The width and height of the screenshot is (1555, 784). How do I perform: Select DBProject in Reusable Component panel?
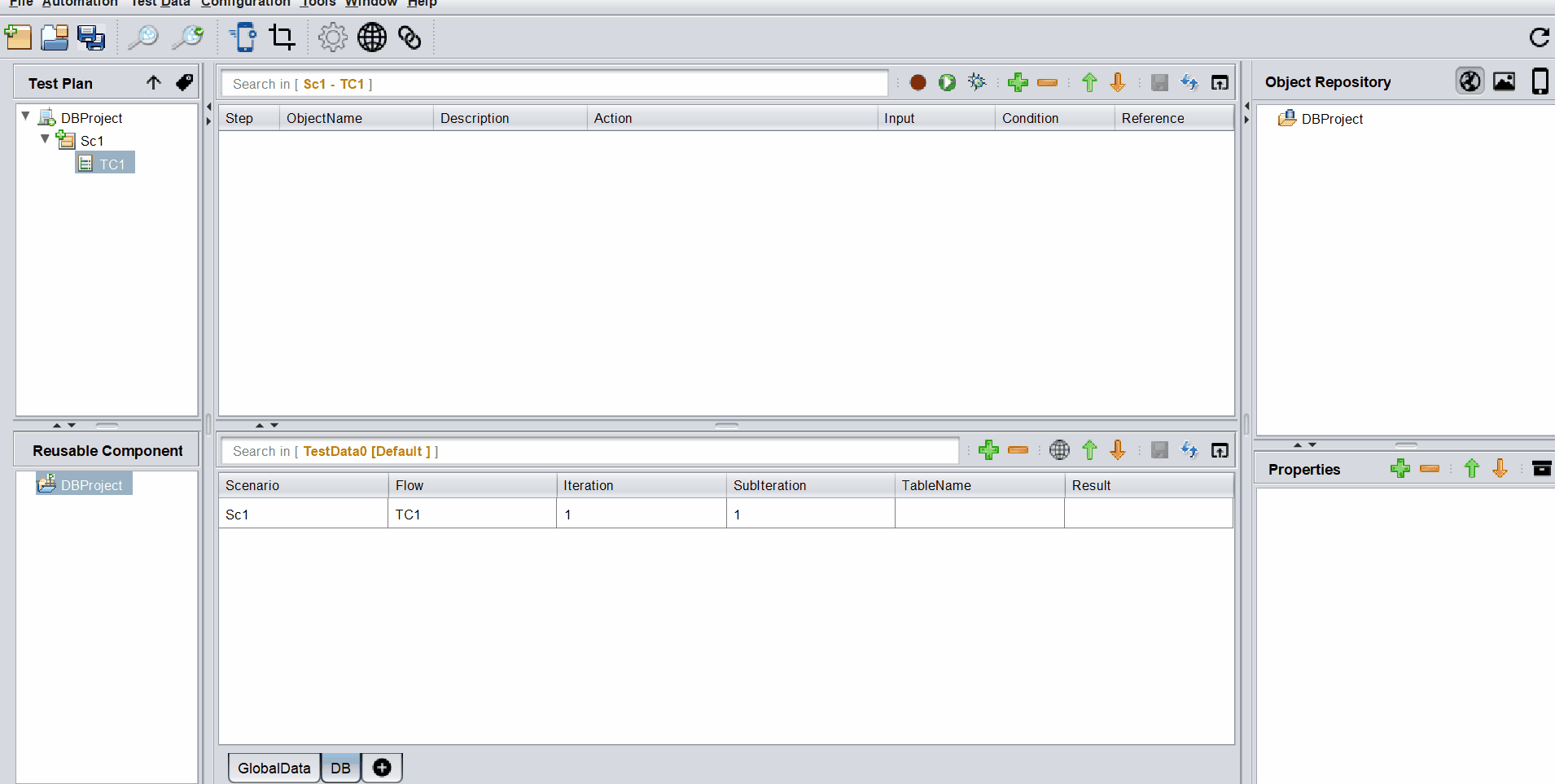(91, 485)
